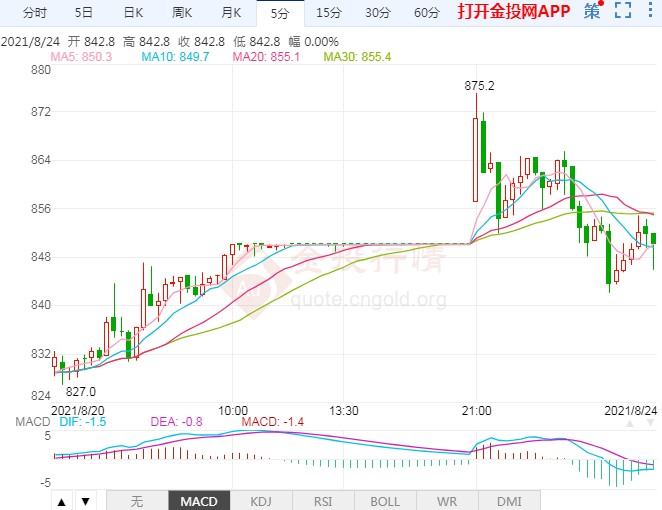Enter fullscreen chart mode
The width and height of the screenshot is (662, 510).
[623, 12]
